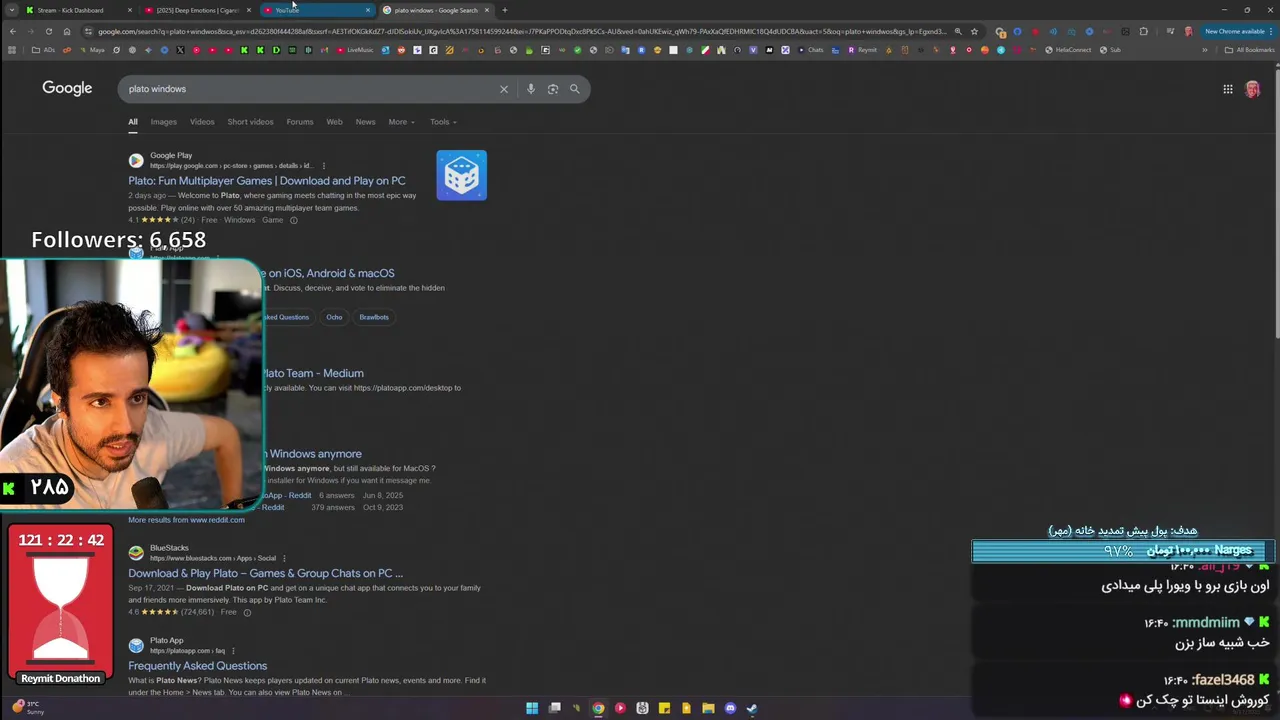Go back with the browser back arrow

coord(12,31)
